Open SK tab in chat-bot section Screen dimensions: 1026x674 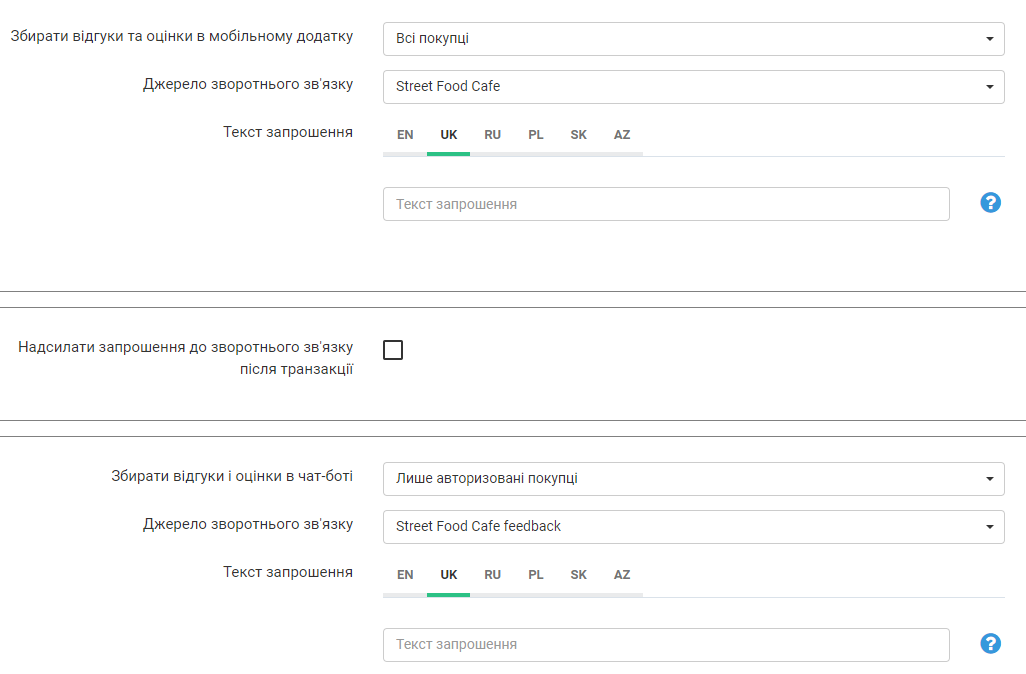click(x=579, y=575)
